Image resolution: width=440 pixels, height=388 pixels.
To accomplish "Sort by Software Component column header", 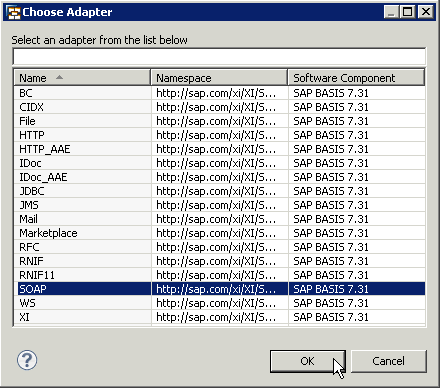I will [x=356, y=78].
